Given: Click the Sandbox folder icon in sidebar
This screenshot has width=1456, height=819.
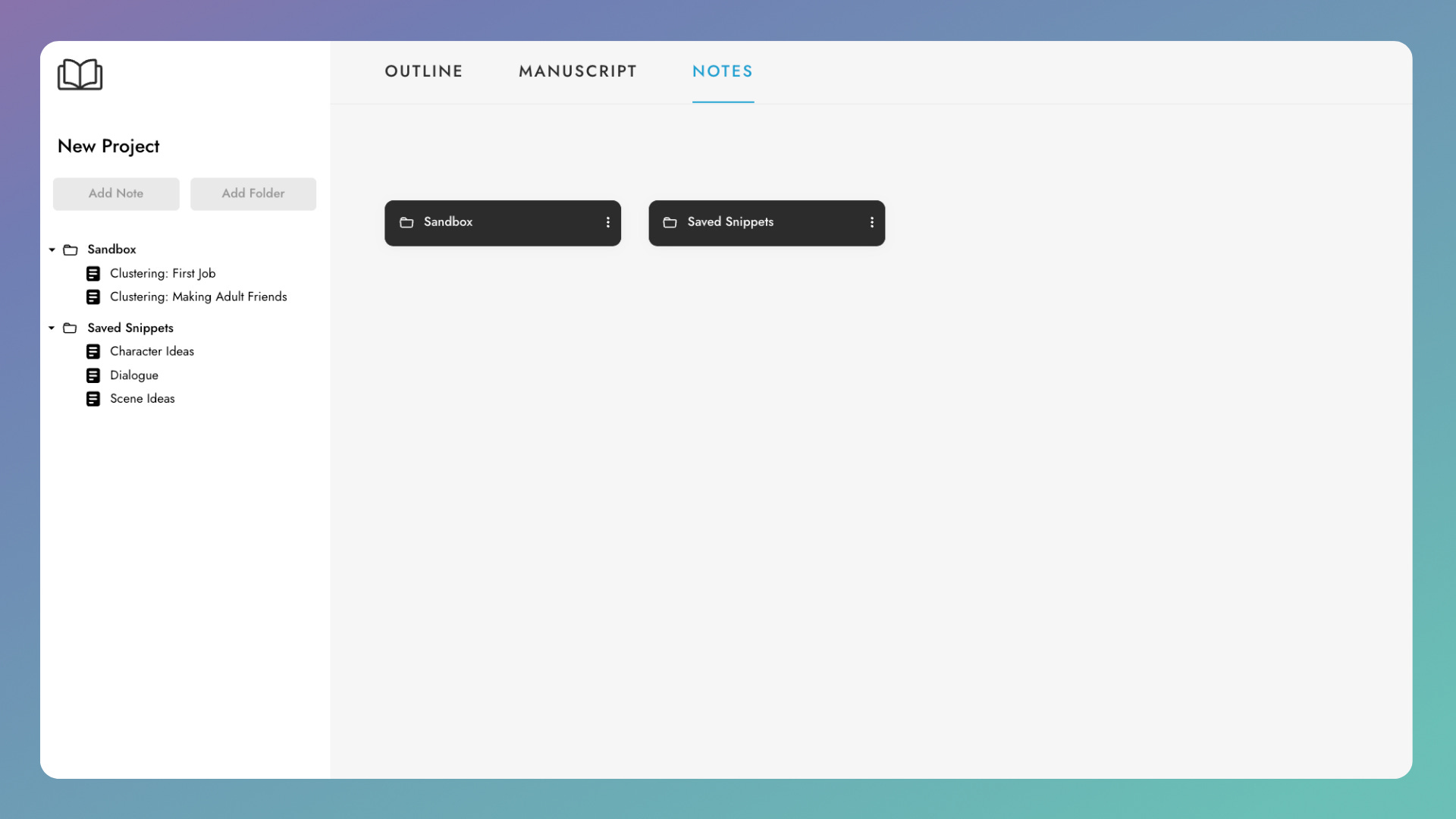Looking at the screenshot, I should pyautogui.click(x=71, y=249).
